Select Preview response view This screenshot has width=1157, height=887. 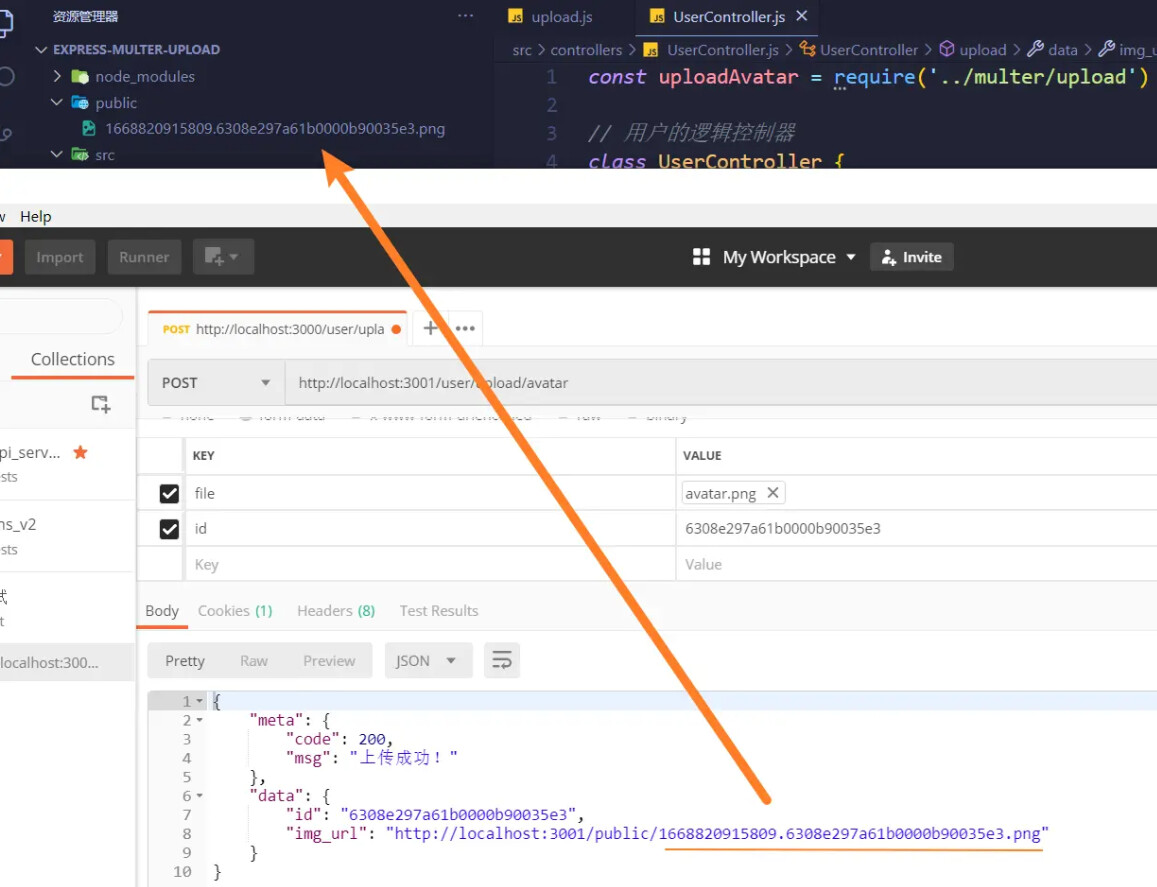pyautogui.click(x=329, y=660)
